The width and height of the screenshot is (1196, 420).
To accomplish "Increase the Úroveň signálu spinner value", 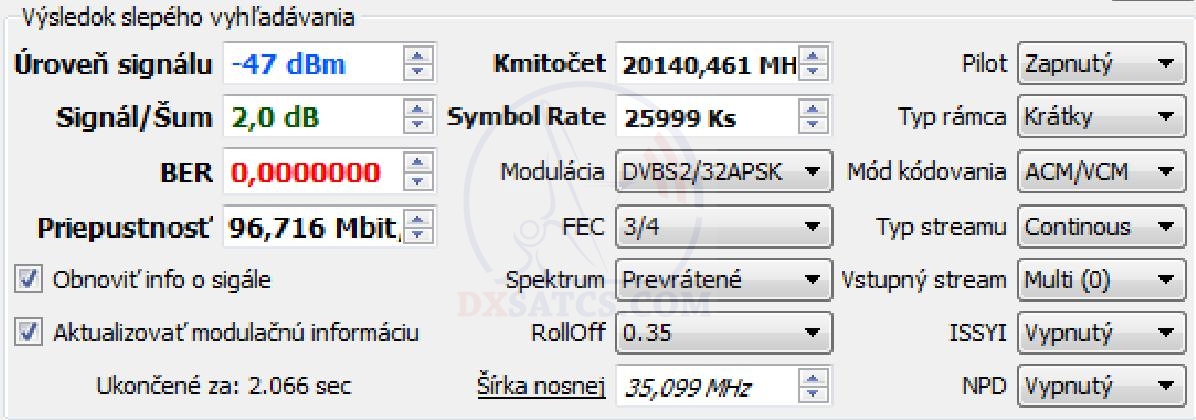I will 417,55.
